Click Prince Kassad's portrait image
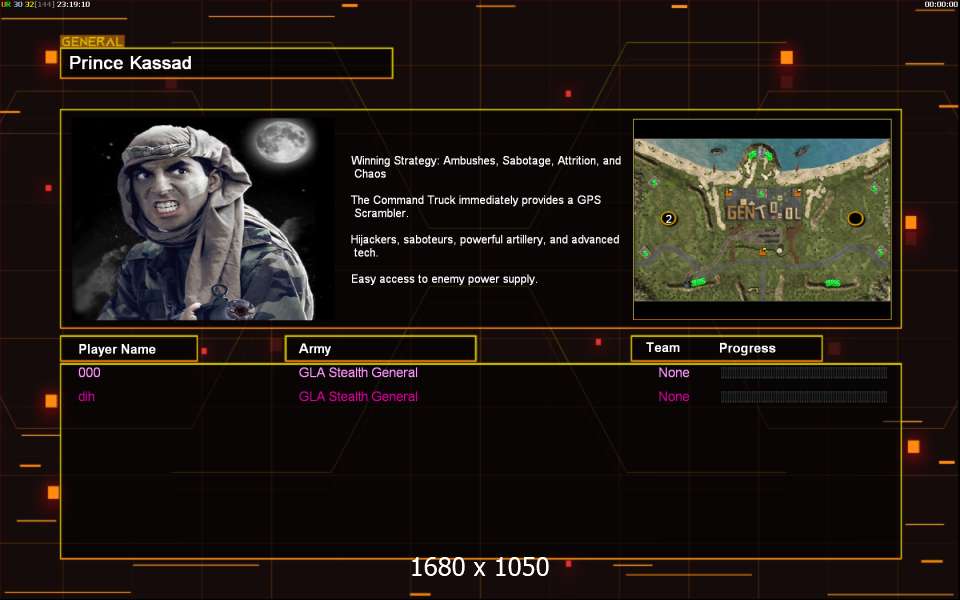The width and height of the screenshot is (960, 600). (x=203, y=219)
